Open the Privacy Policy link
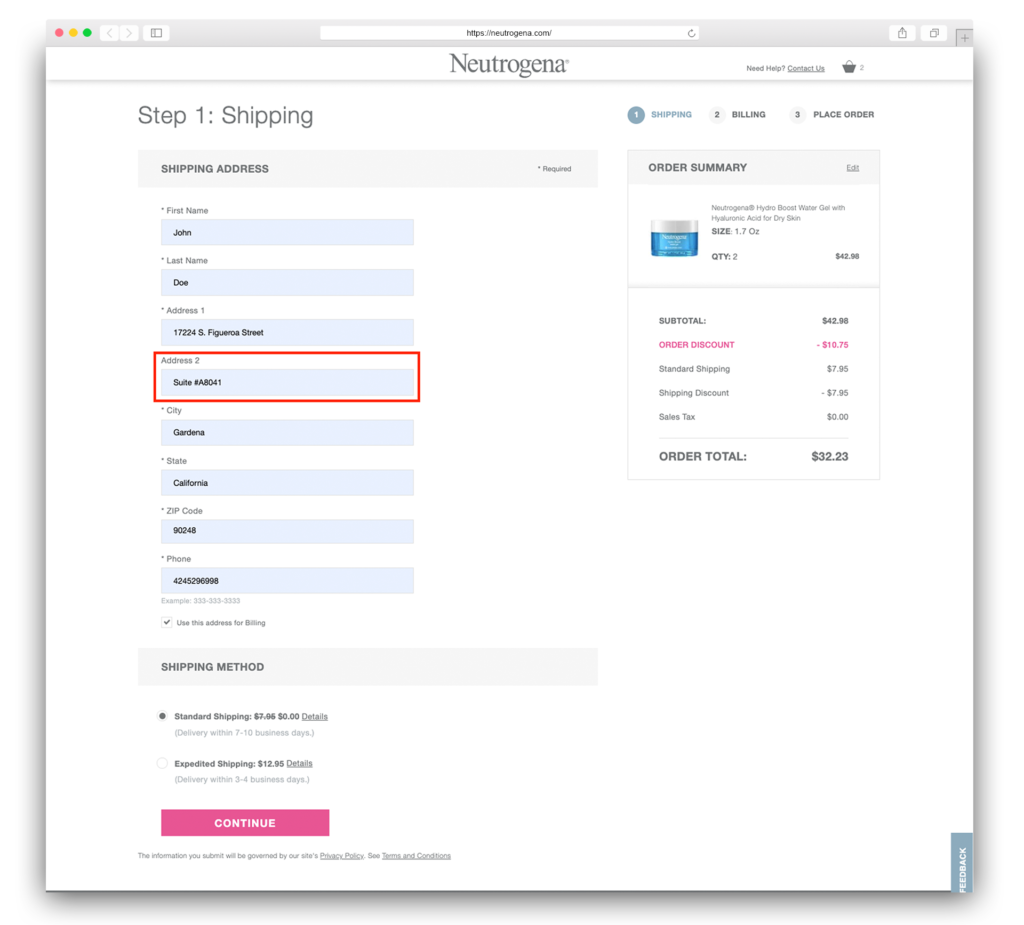1024x925 pixels. coord(341,856)
